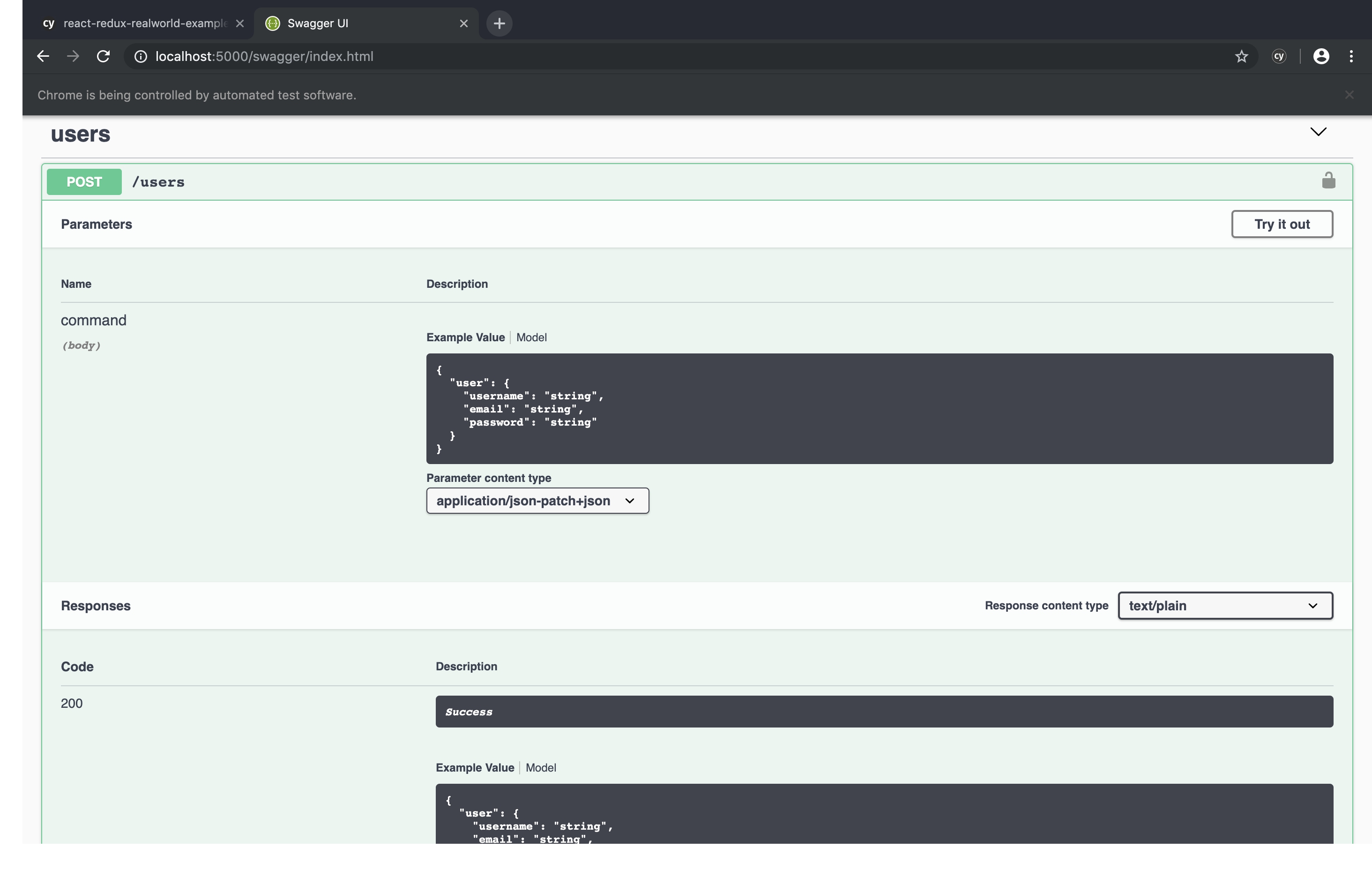Collapse the POST /users operation
Screen dimensions: 1372x870
point(697,182)
